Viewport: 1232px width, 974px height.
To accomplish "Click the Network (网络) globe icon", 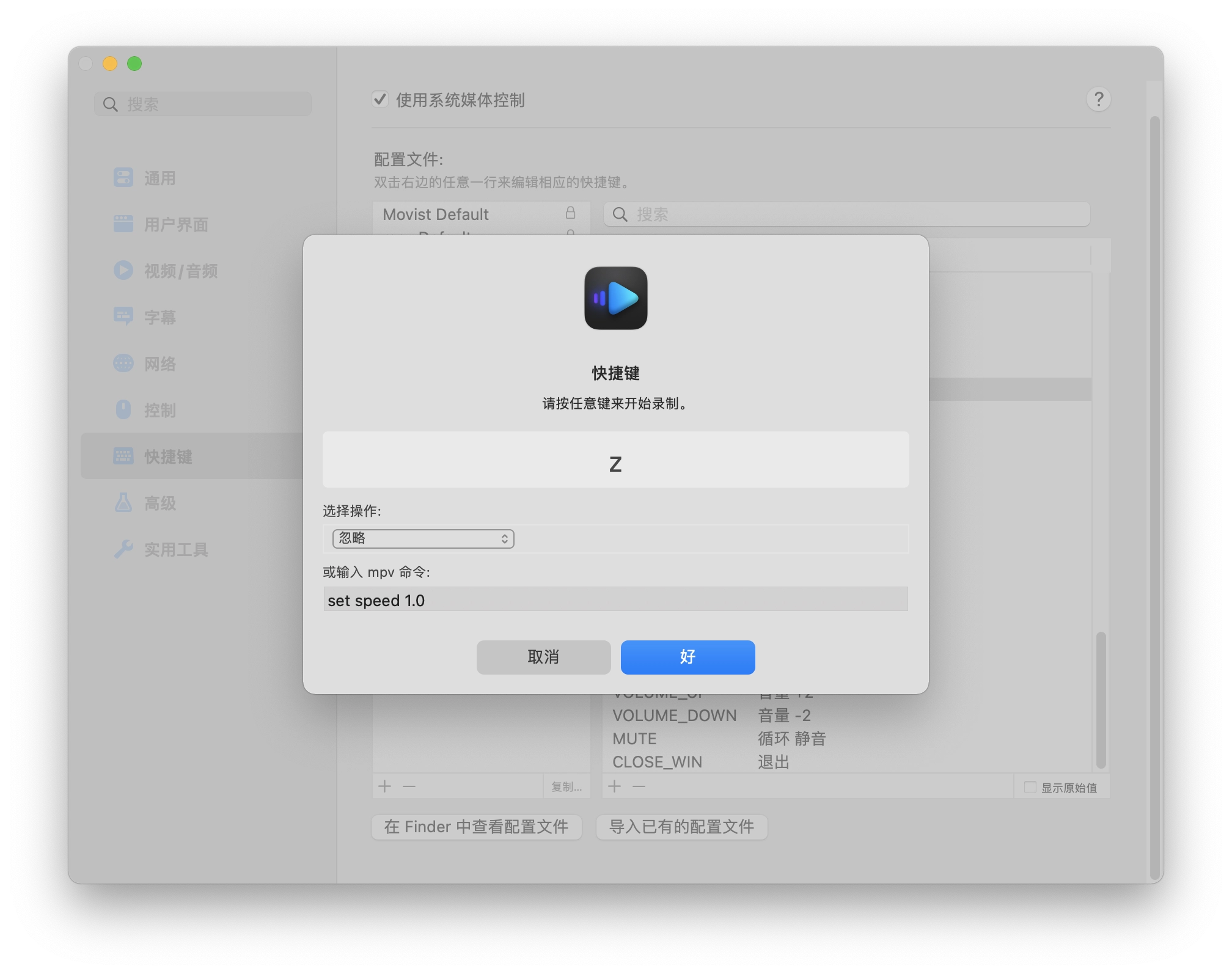I will [x=123, y=363].
